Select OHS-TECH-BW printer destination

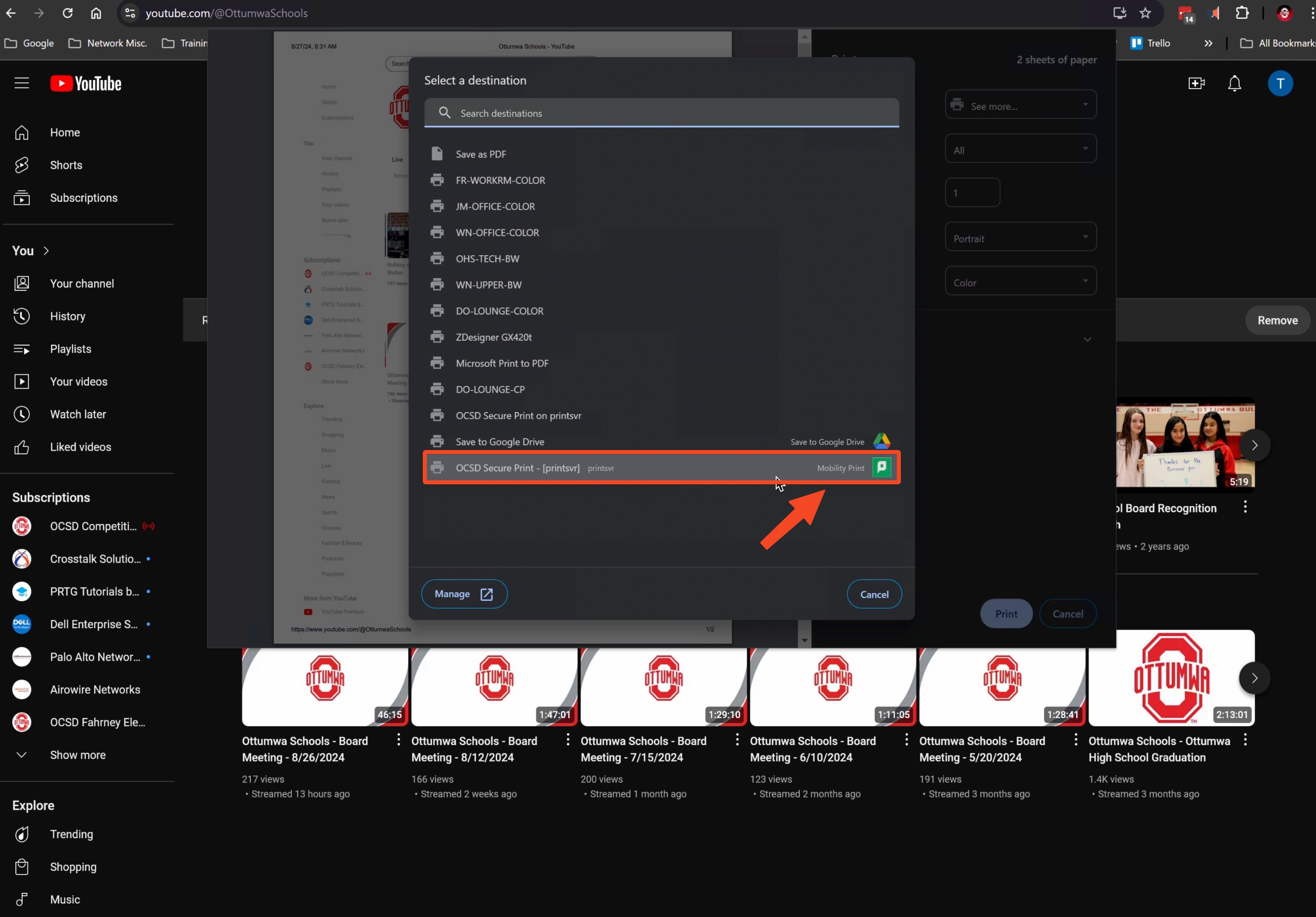487,258
